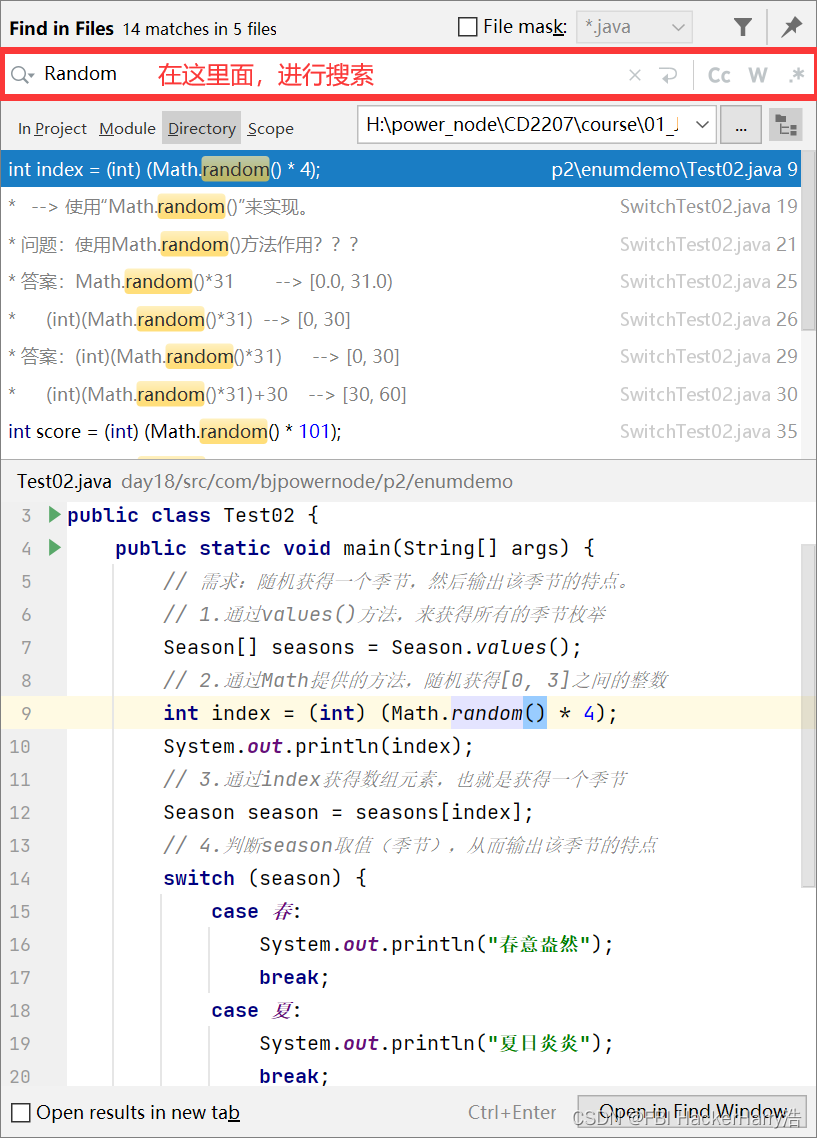Image resolution: width=817 pixels, height=1138 pixels.
Task: Click the Random search input field
Action: (x=327, y=74)
